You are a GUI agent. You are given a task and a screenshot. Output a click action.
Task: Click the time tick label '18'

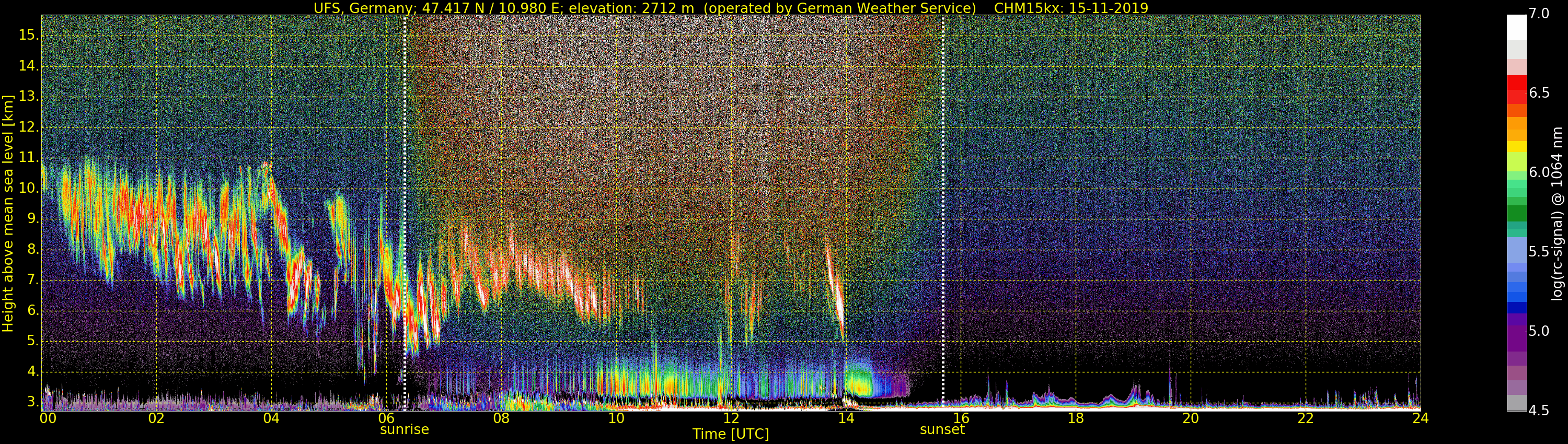[1076, 418]
